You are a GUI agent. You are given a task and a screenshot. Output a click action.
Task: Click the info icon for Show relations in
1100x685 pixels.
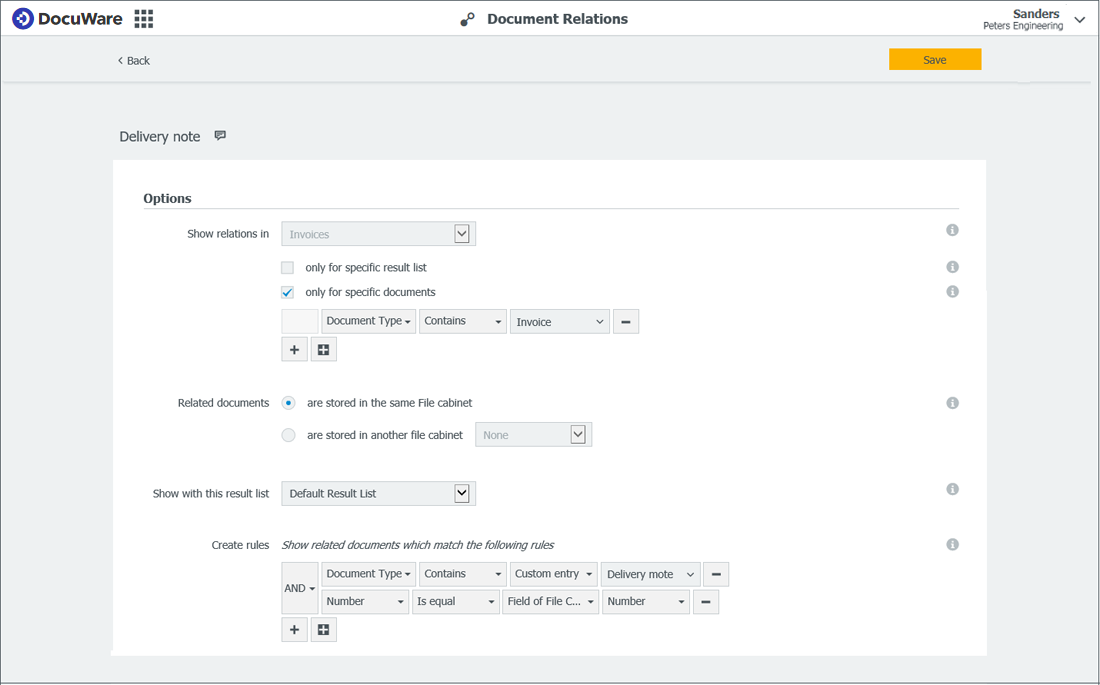tap(952, 231)
